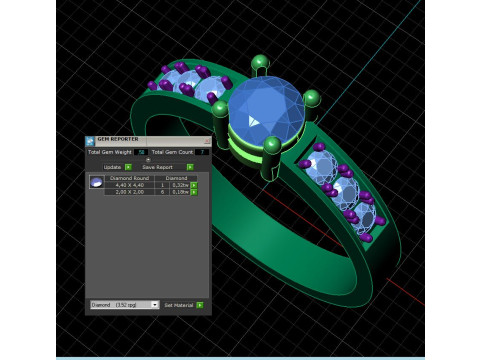Click the quantity cell showing 1
This screenshot has width=480, height=360.
click(x=163, y=185)
